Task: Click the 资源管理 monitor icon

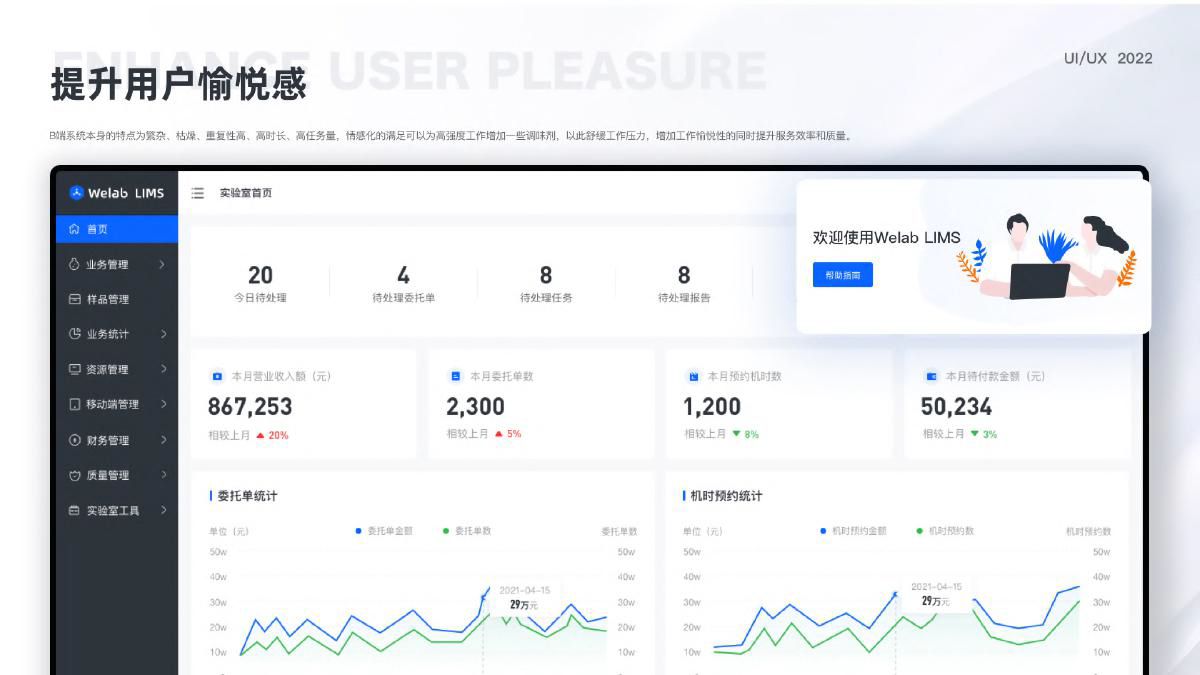Action: [74, 369]
